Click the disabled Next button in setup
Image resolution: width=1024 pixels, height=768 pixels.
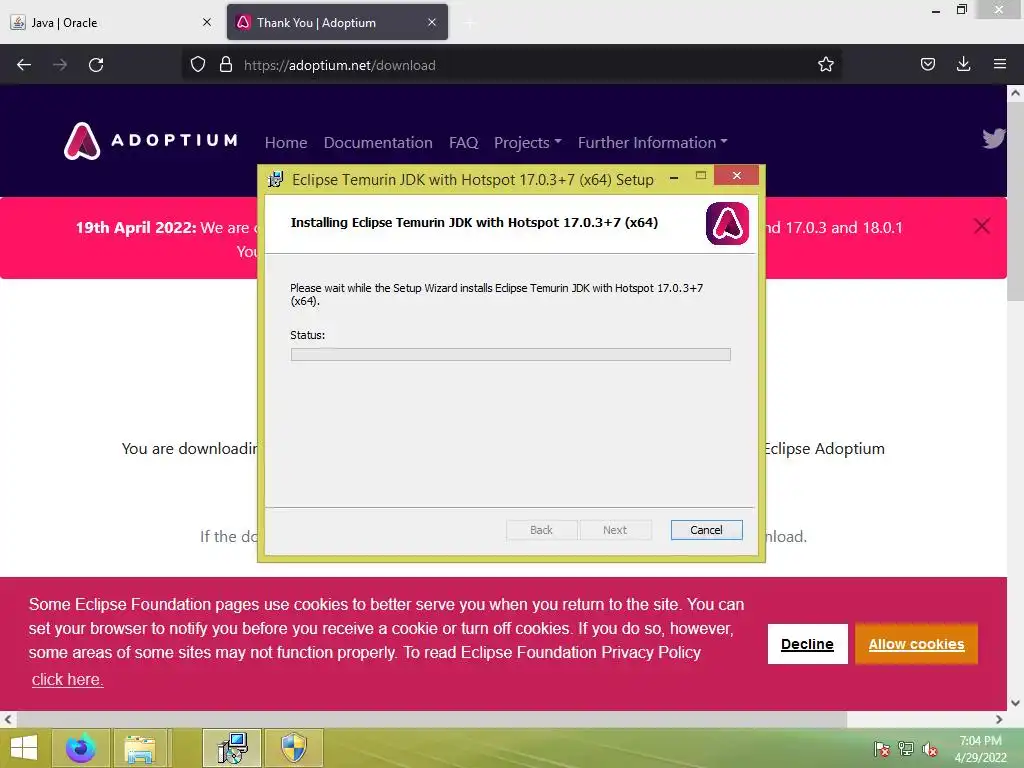pyautogui.click(x=615, y=530)
